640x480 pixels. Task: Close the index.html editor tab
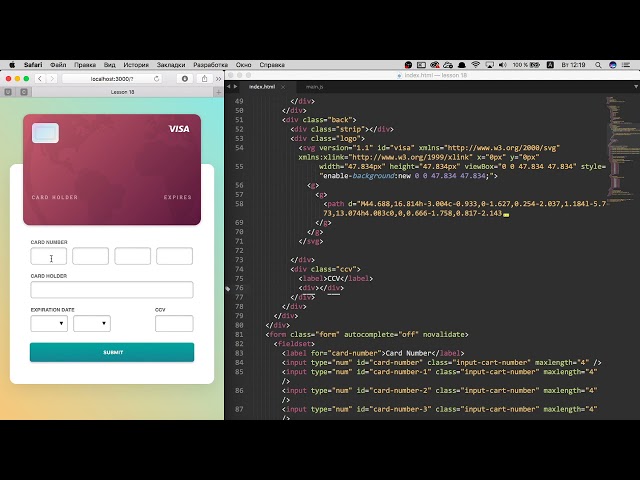pyautogui.click(x=283, y=87)
